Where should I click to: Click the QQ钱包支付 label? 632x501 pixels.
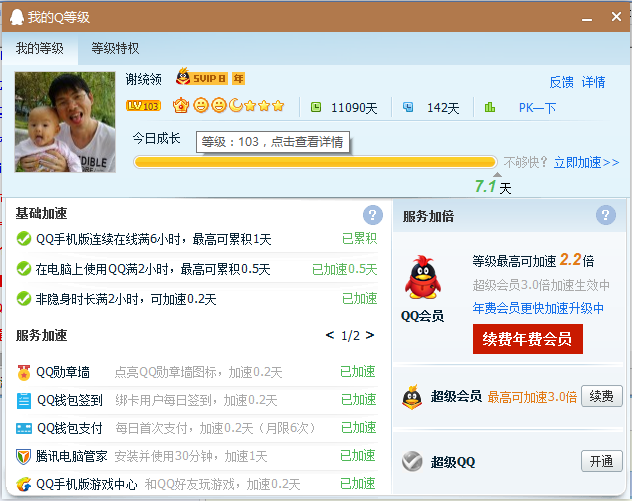click(70, 428)
